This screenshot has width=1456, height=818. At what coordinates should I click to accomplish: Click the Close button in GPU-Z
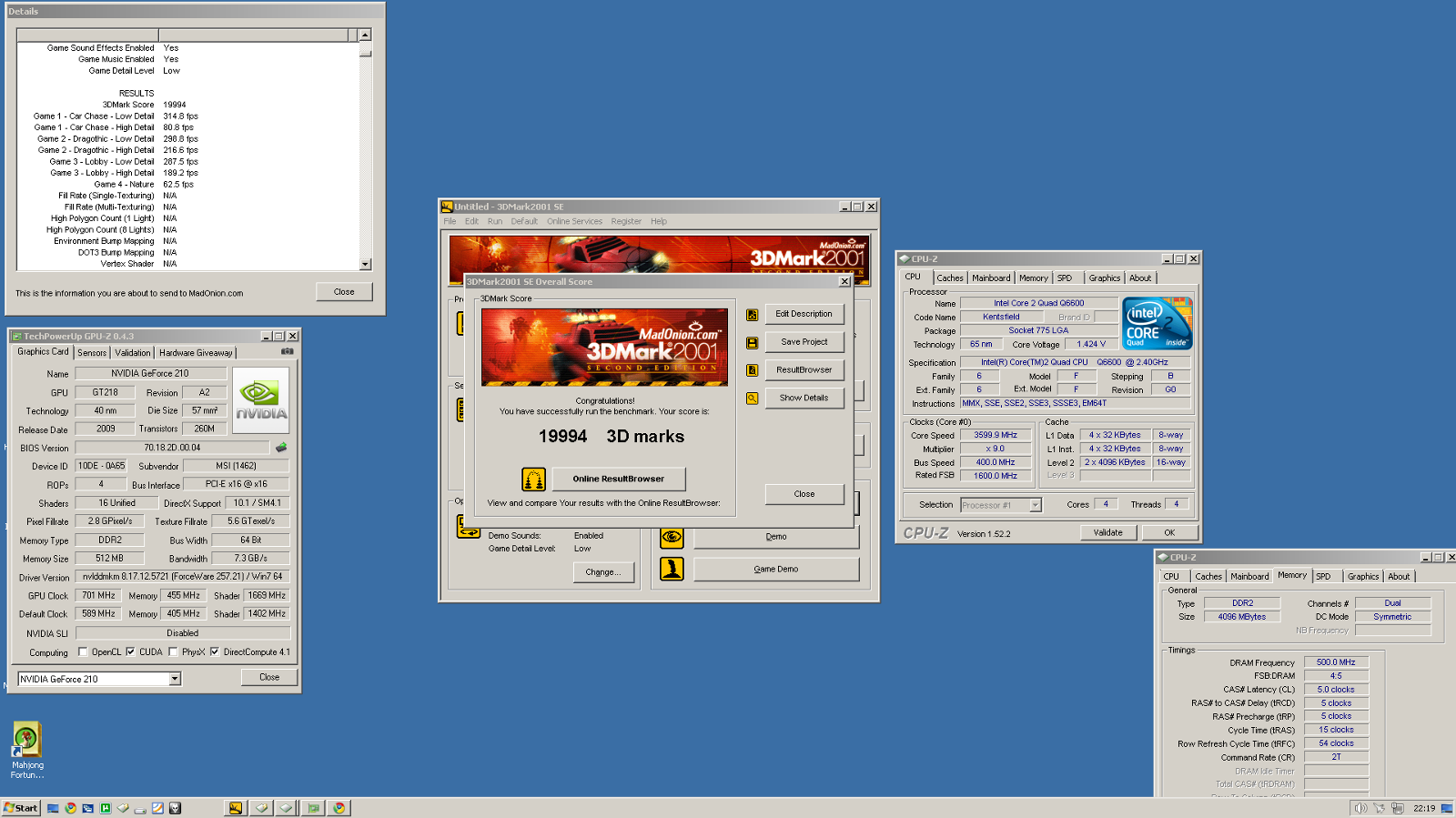(x=269, y=677)
